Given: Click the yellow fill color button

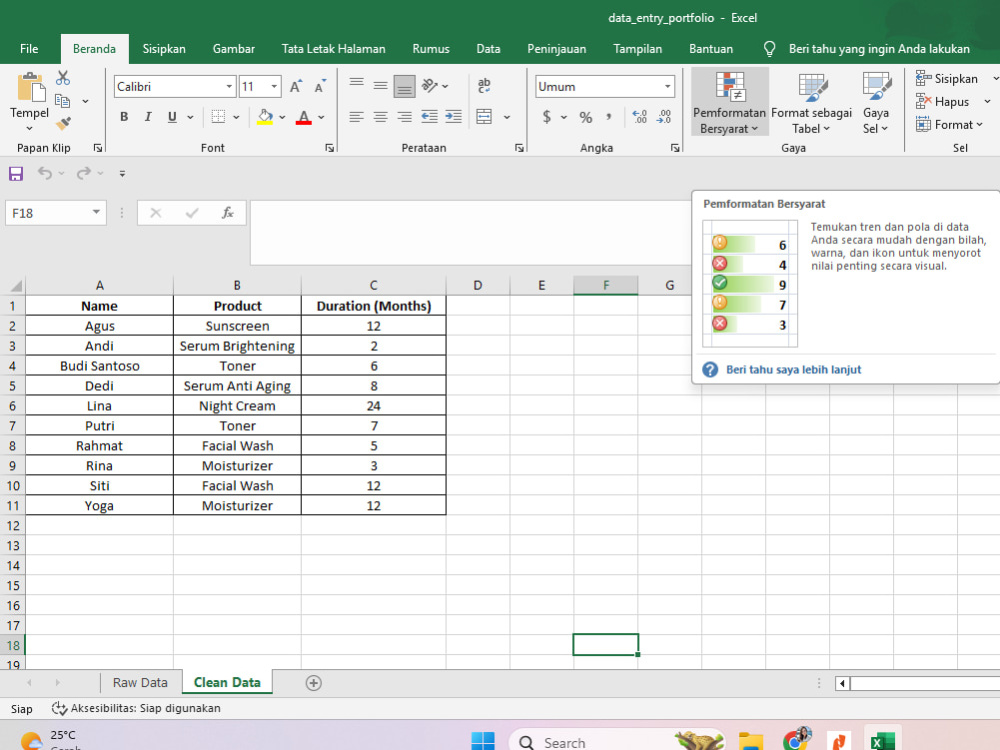Looking at the screenshot, I should tap(265, 117).
